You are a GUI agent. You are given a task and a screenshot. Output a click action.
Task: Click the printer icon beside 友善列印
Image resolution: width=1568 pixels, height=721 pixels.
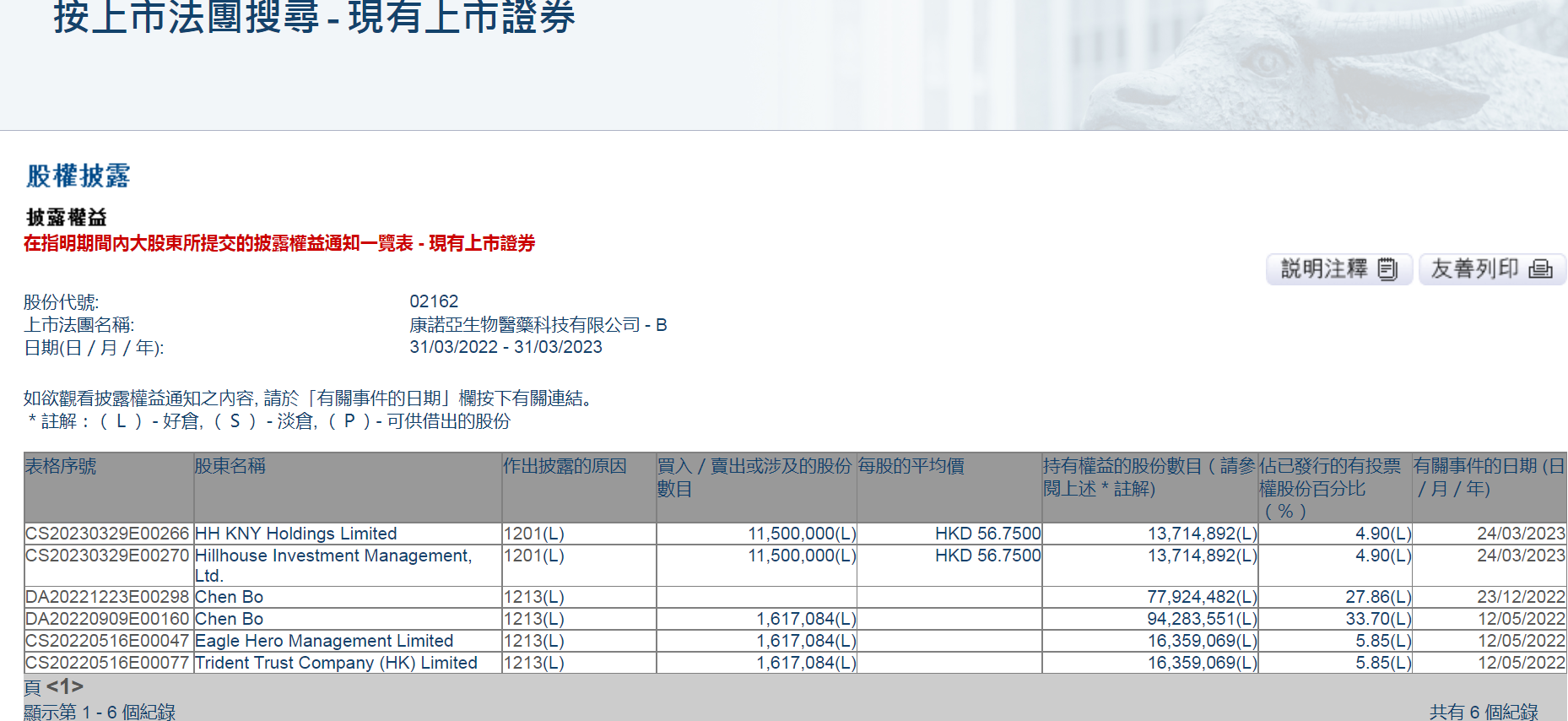click(x=1540, y=269)
